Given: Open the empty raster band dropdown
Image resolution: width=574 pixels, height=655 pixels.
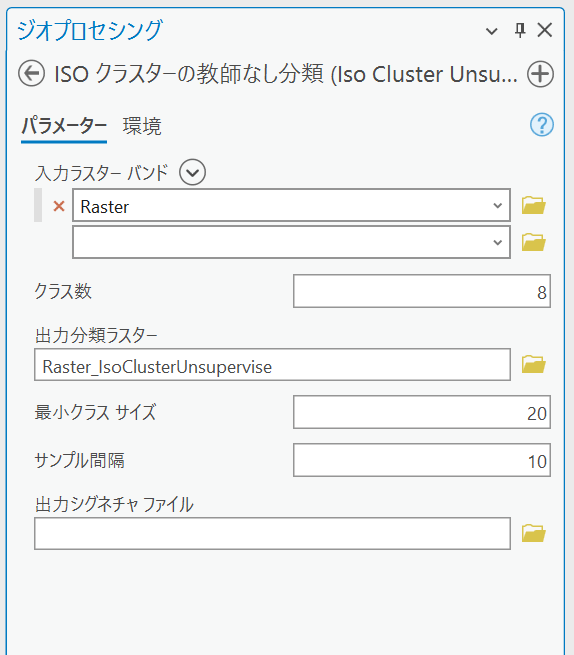Looking at the screenshot, I should [x=497, y=242].
